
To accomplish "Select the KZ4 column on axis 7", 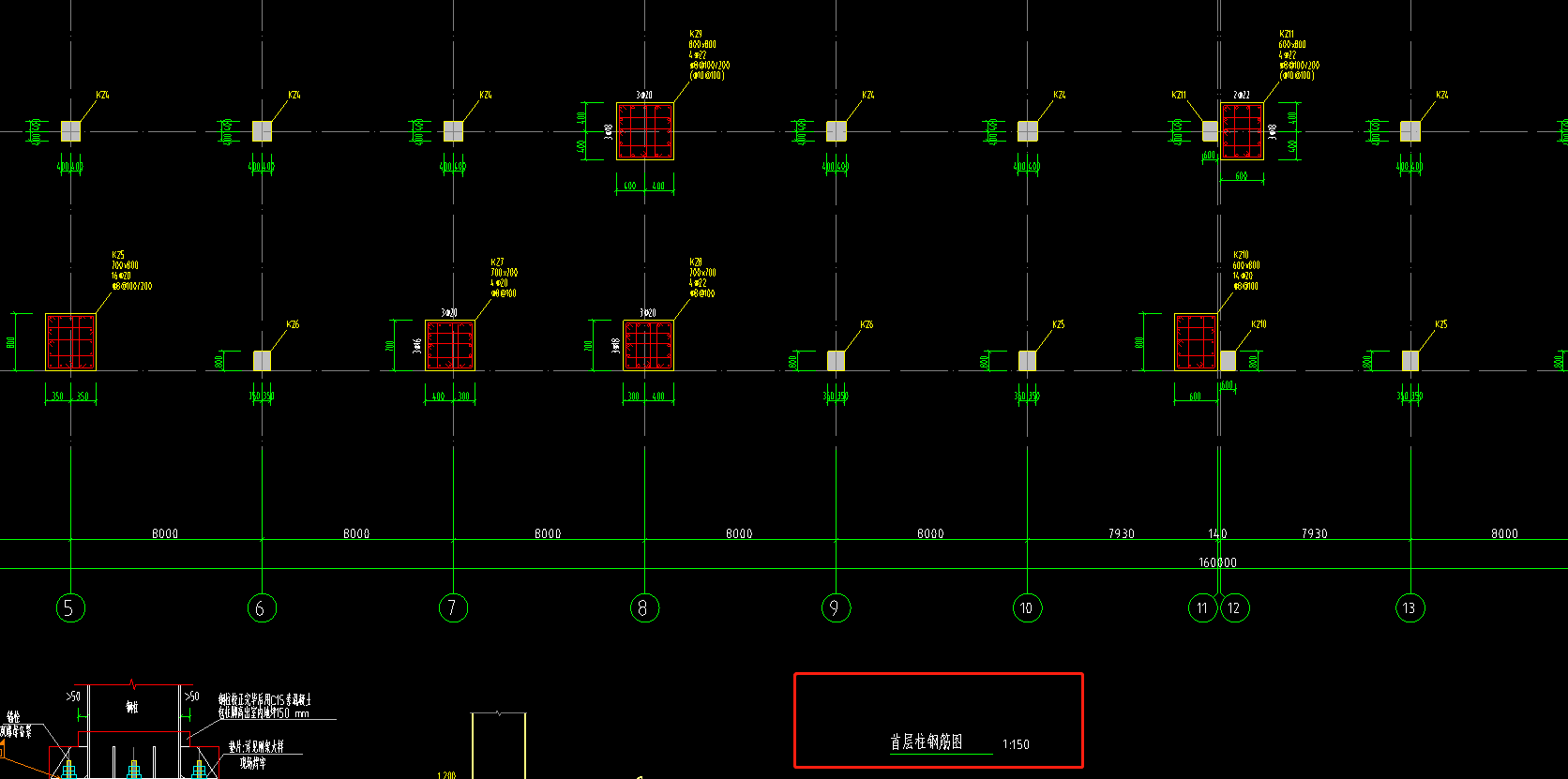I will (453, 131).
